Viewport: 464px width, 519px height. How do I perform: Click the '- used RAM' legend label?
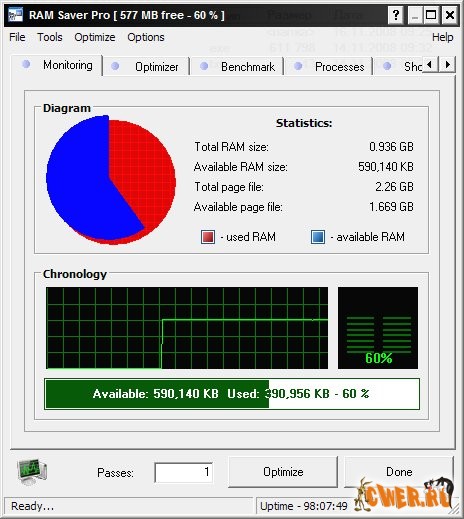click(248, 237)
